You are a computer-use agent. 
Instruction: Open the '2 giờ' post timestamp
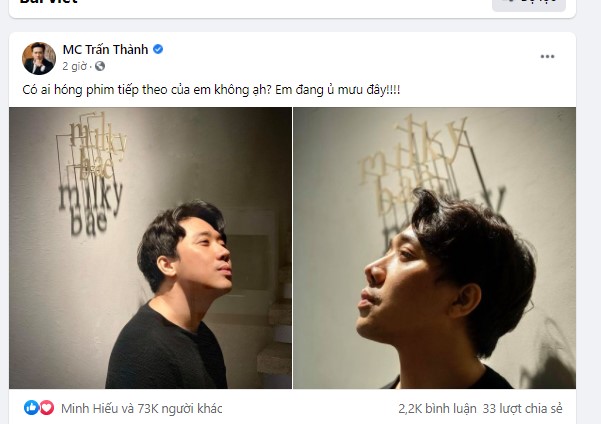(x=74, y=67)
